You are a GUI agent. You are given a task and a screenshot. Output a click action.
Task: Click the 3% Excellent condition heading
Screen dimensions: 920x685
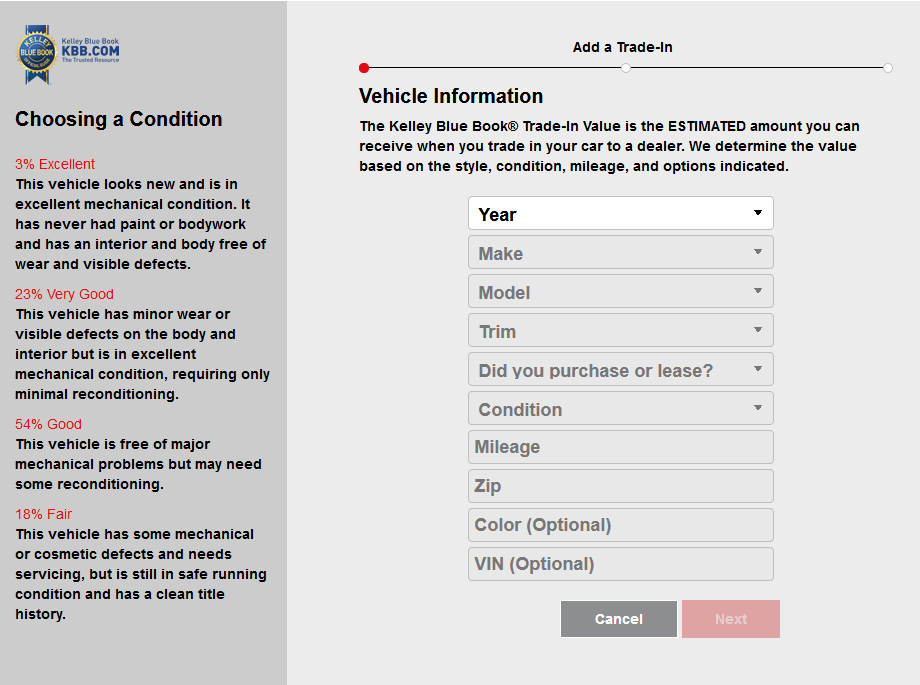(x=55, y=164)
